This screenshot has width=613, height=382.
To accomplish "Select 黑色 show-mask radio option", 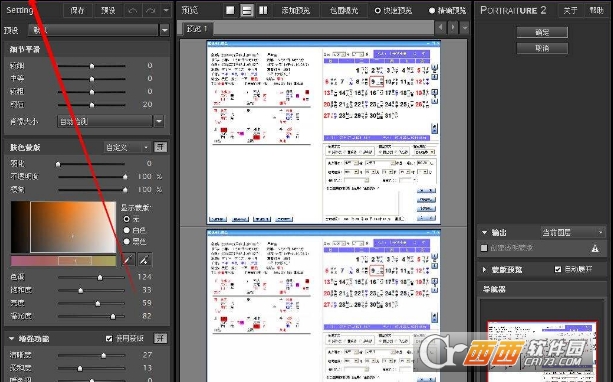I will [127, 241].
